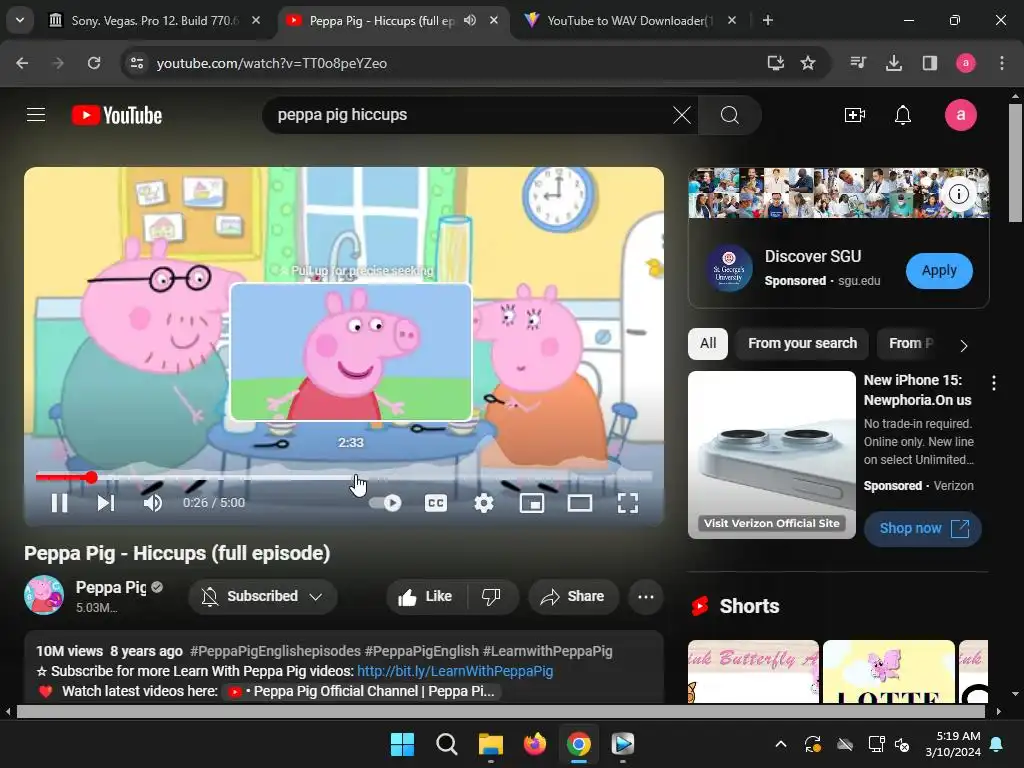Switch to the Sony Vegas Pro tab

coord(153,21)
